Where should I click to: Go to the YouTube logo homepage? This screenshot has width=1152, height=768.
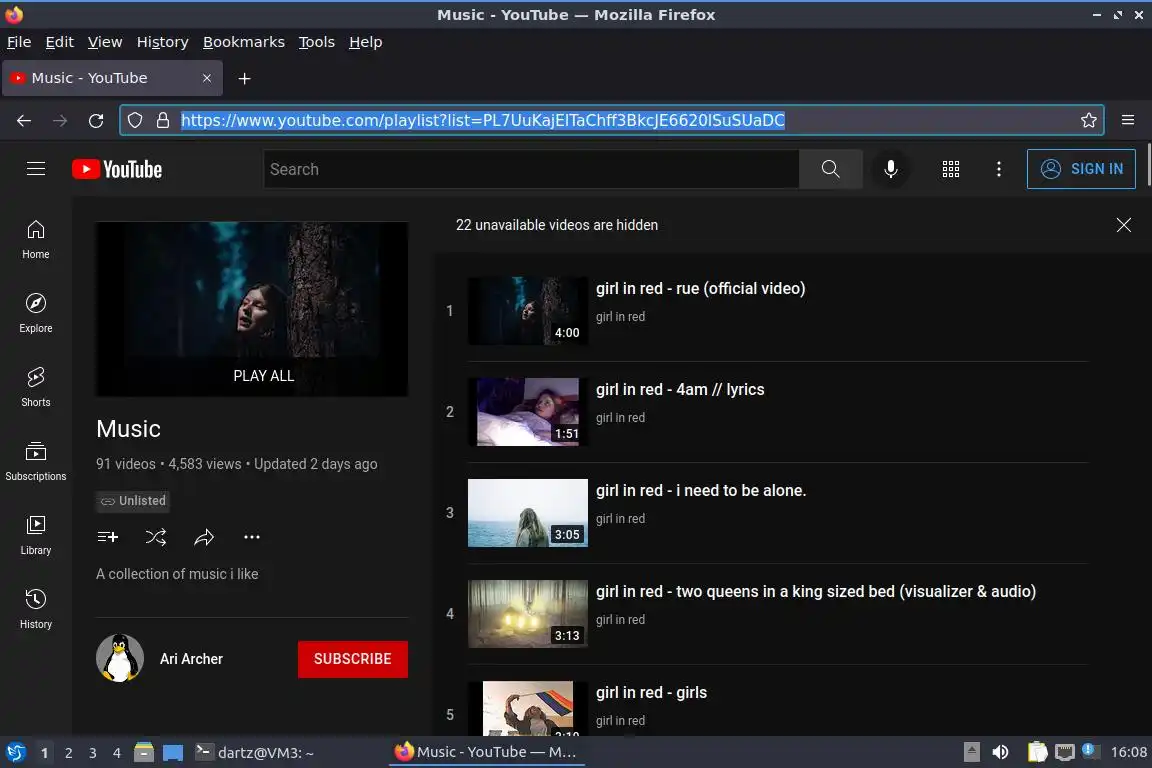click(117, 169)
